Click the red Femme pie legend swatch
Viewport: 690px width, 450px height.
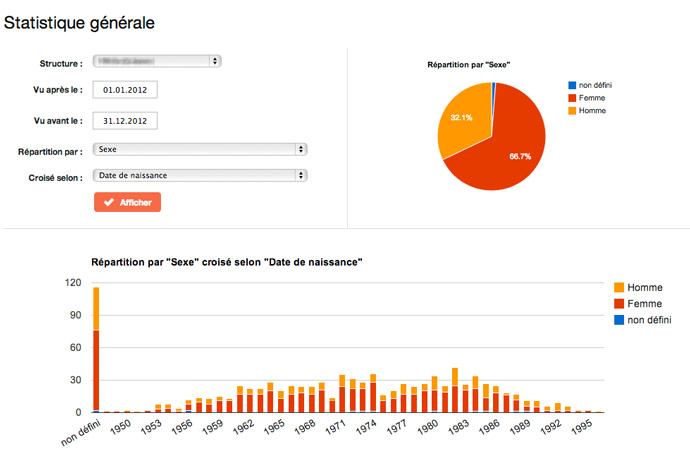[571, 97]
